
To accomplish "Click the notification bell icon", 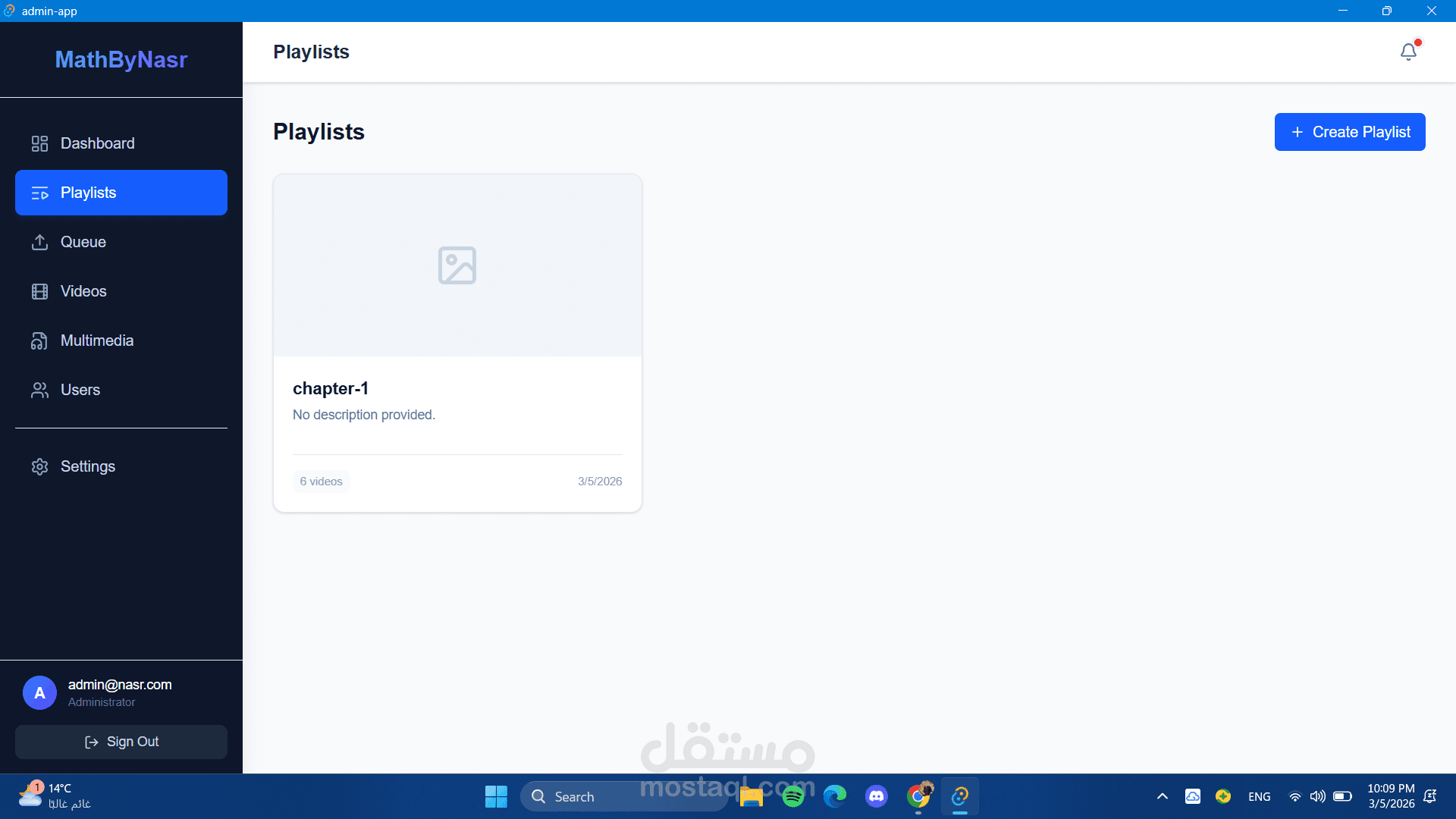I will point(1408,52).
